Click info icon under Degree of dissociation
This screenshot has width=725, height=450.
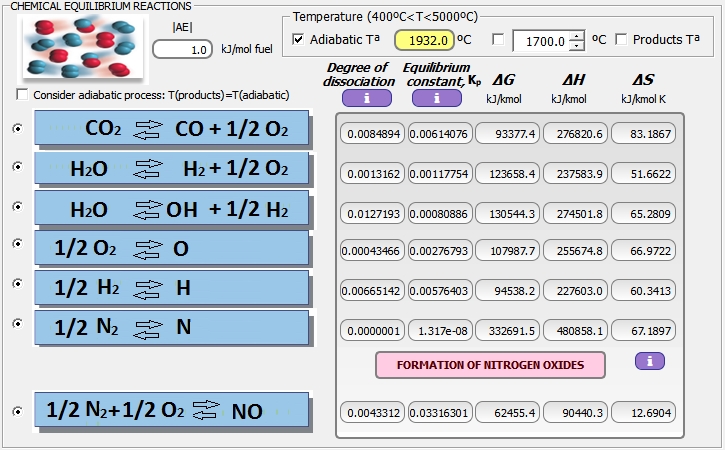point(366,98)
